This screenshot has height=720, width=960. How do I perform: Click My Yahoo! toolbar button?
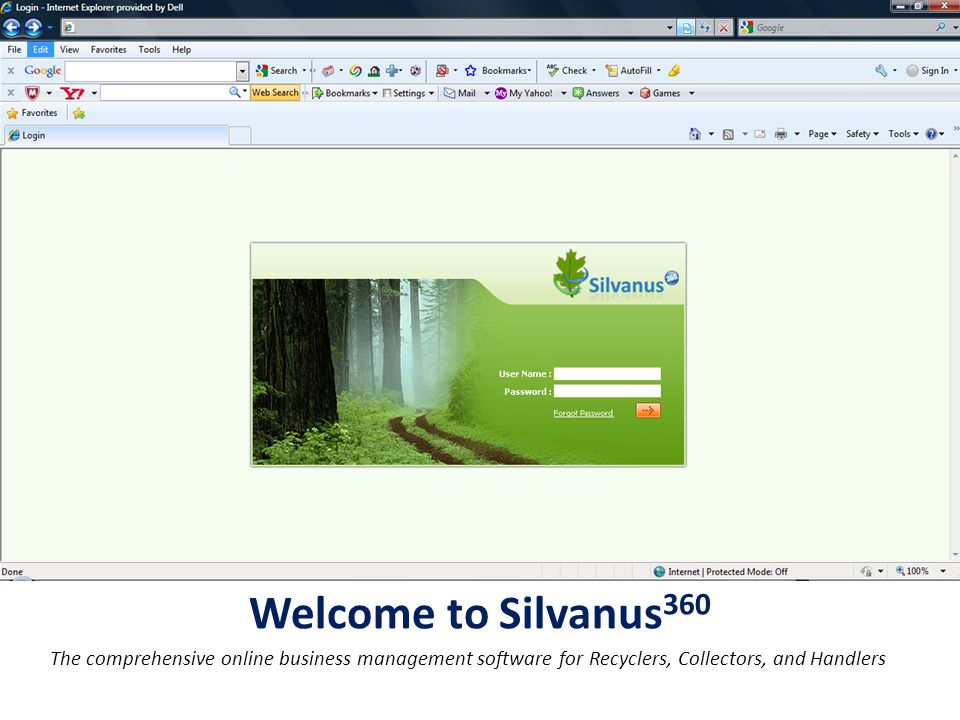click(x=523, y=93)
